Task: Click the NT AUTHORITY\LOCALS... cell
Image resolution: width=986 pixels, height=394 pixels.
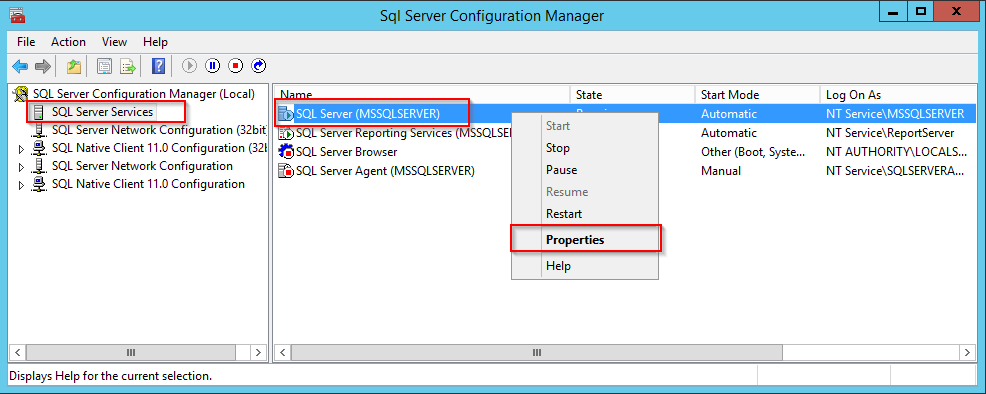Action: [x=896, y=152]
